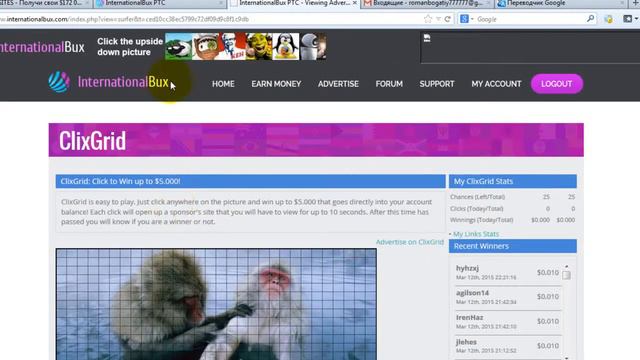The image size is (640, 360).
Task: Click the ClixGrid page title banner
Action: click(316, 140)
